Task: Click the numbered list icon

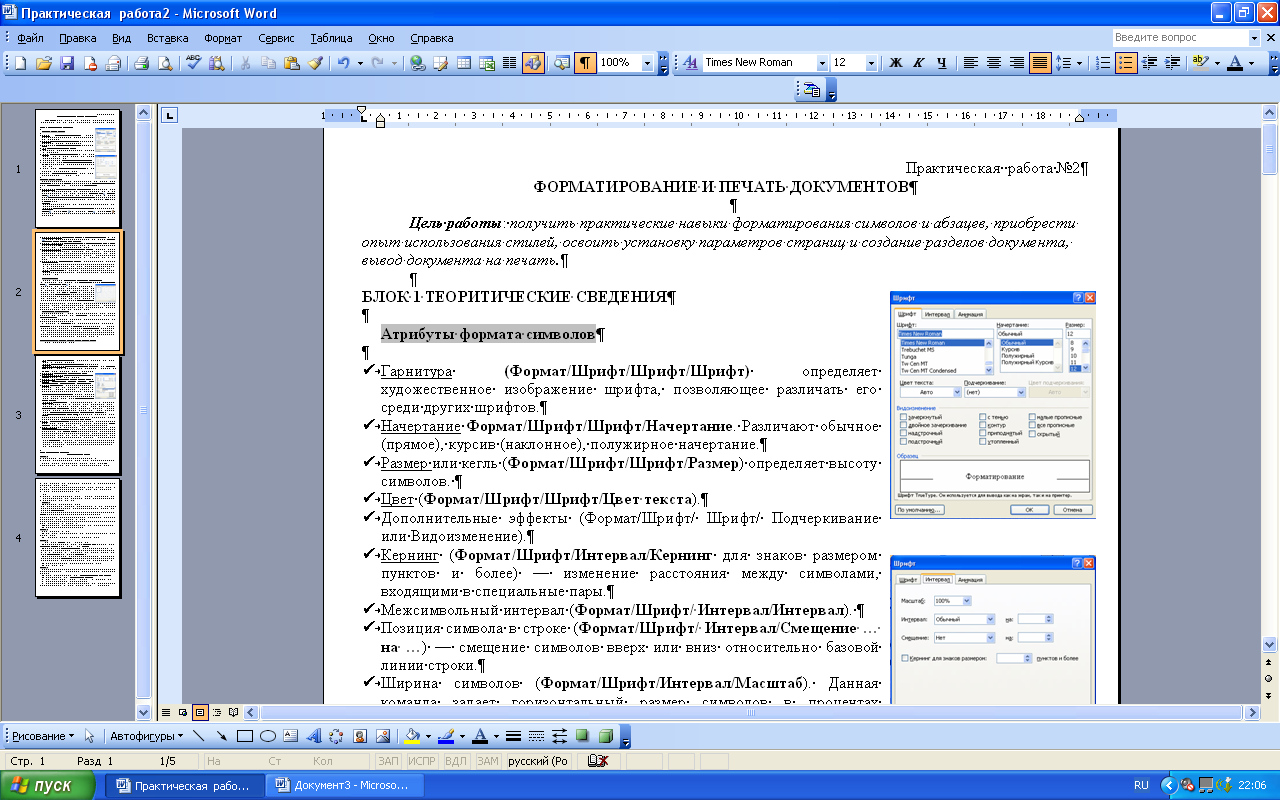Action: tap(1103, 62)
